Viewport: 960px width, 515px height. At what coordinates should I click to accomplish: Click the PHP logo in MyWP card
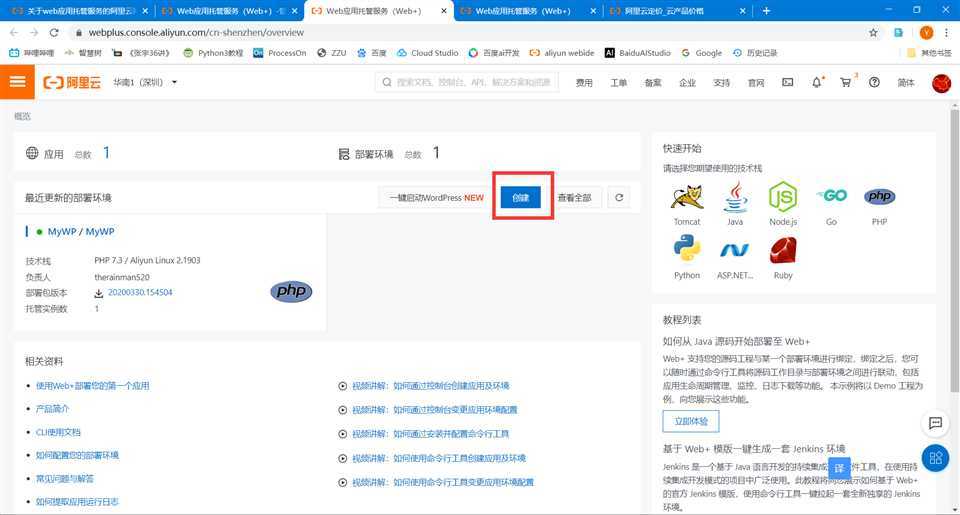[x=291, y=291]
